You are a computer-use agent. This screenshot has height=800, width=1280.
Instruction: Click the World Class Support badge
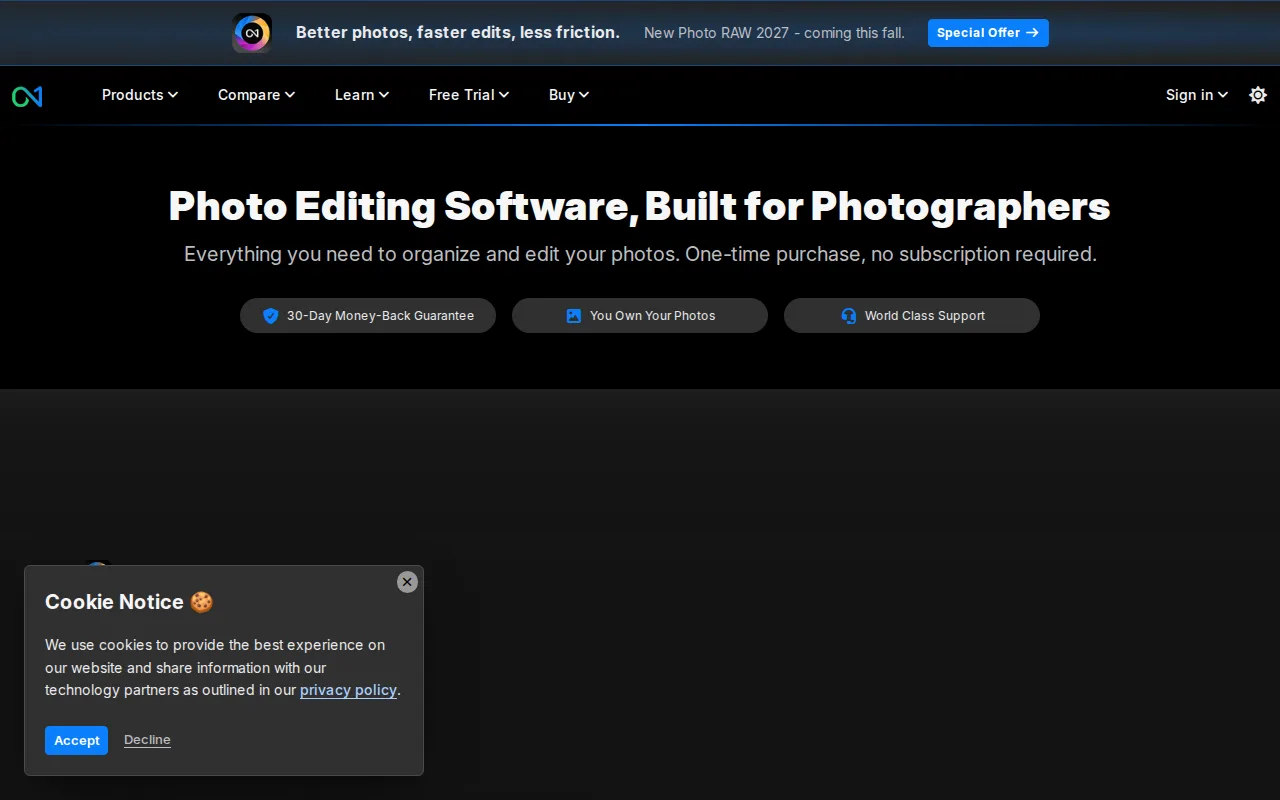[x=912, y=316]
